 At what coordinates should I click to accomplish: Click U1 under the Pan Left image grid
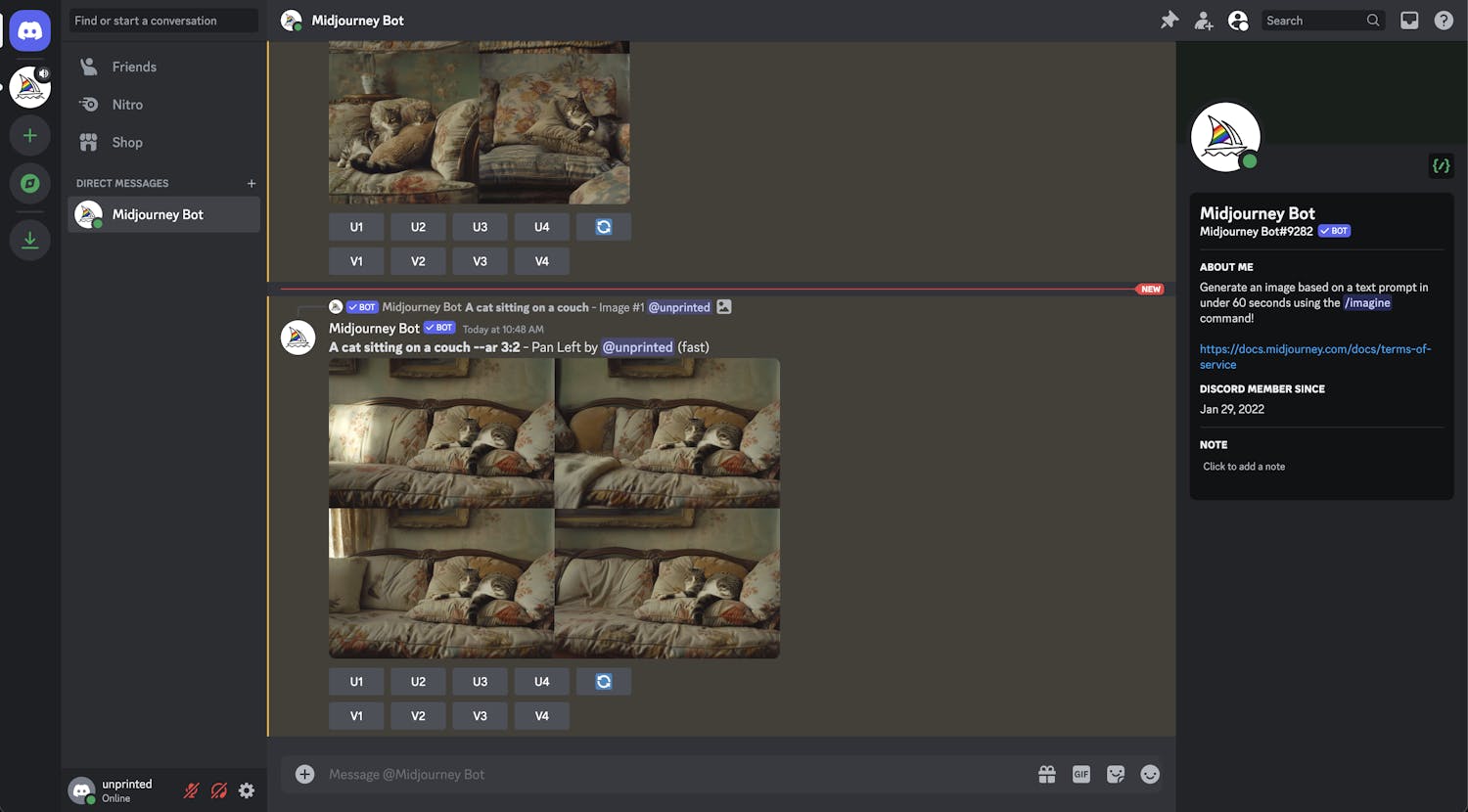[x=356, y=682]
